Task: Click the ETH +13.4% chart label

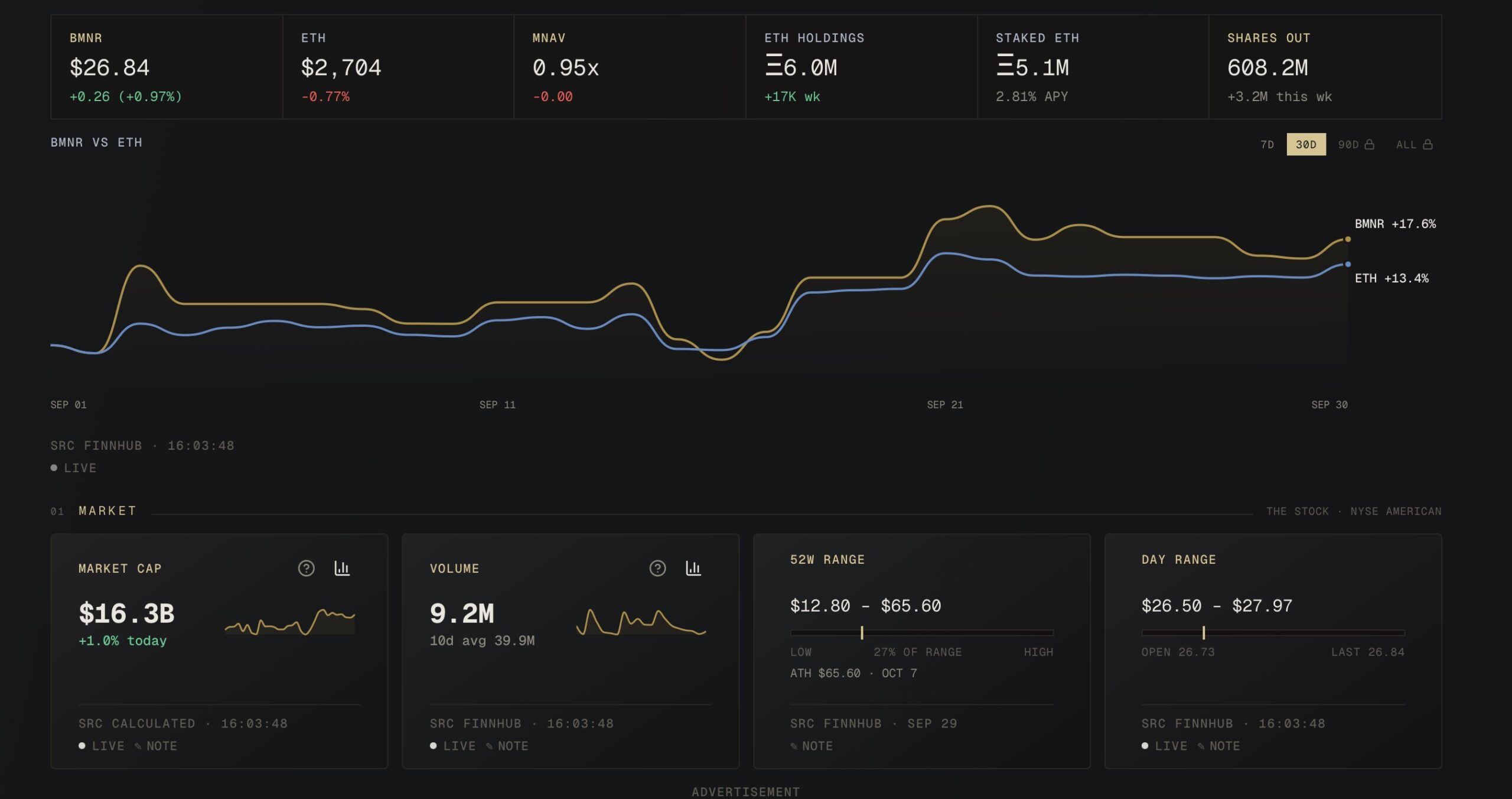Action: pyautogui.click(x=1392, y=278)
